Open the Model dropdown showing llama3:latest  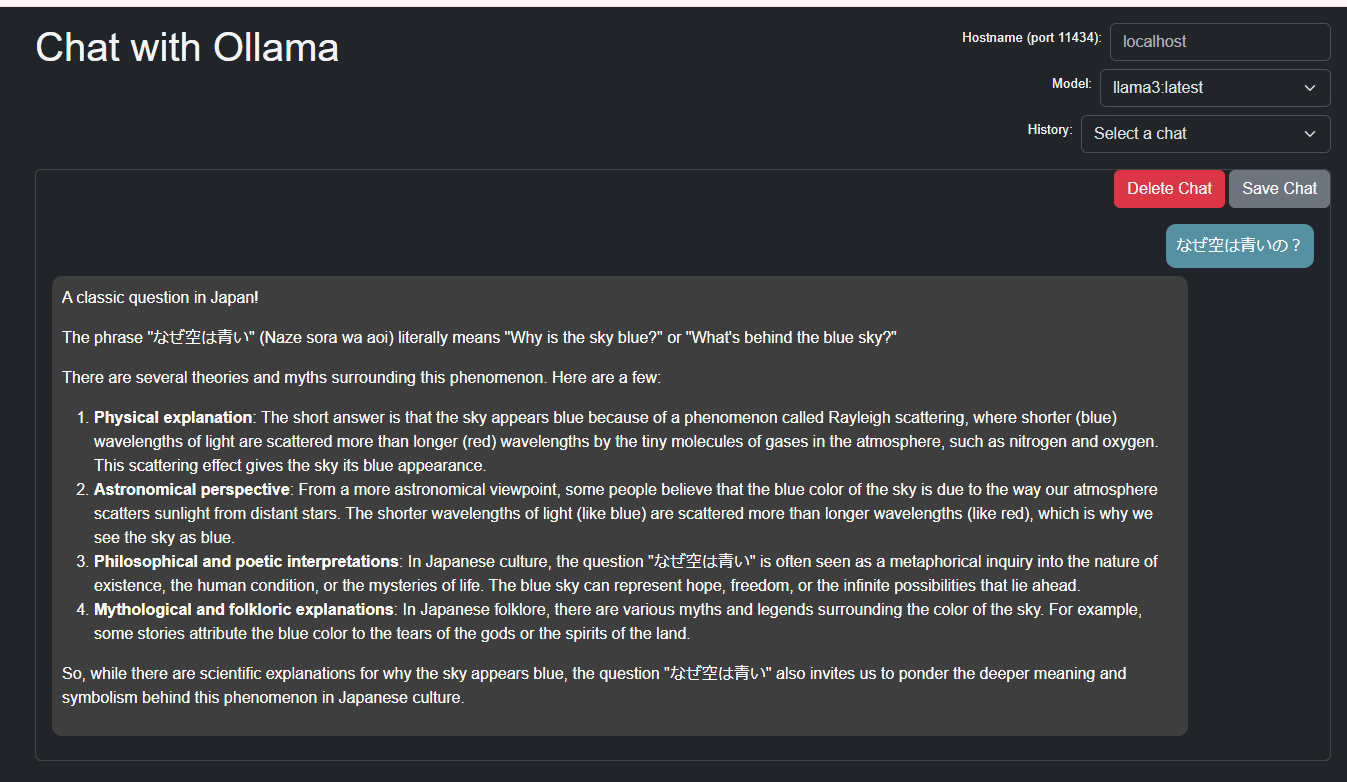pyautogui.click(x=1215, y=88)
